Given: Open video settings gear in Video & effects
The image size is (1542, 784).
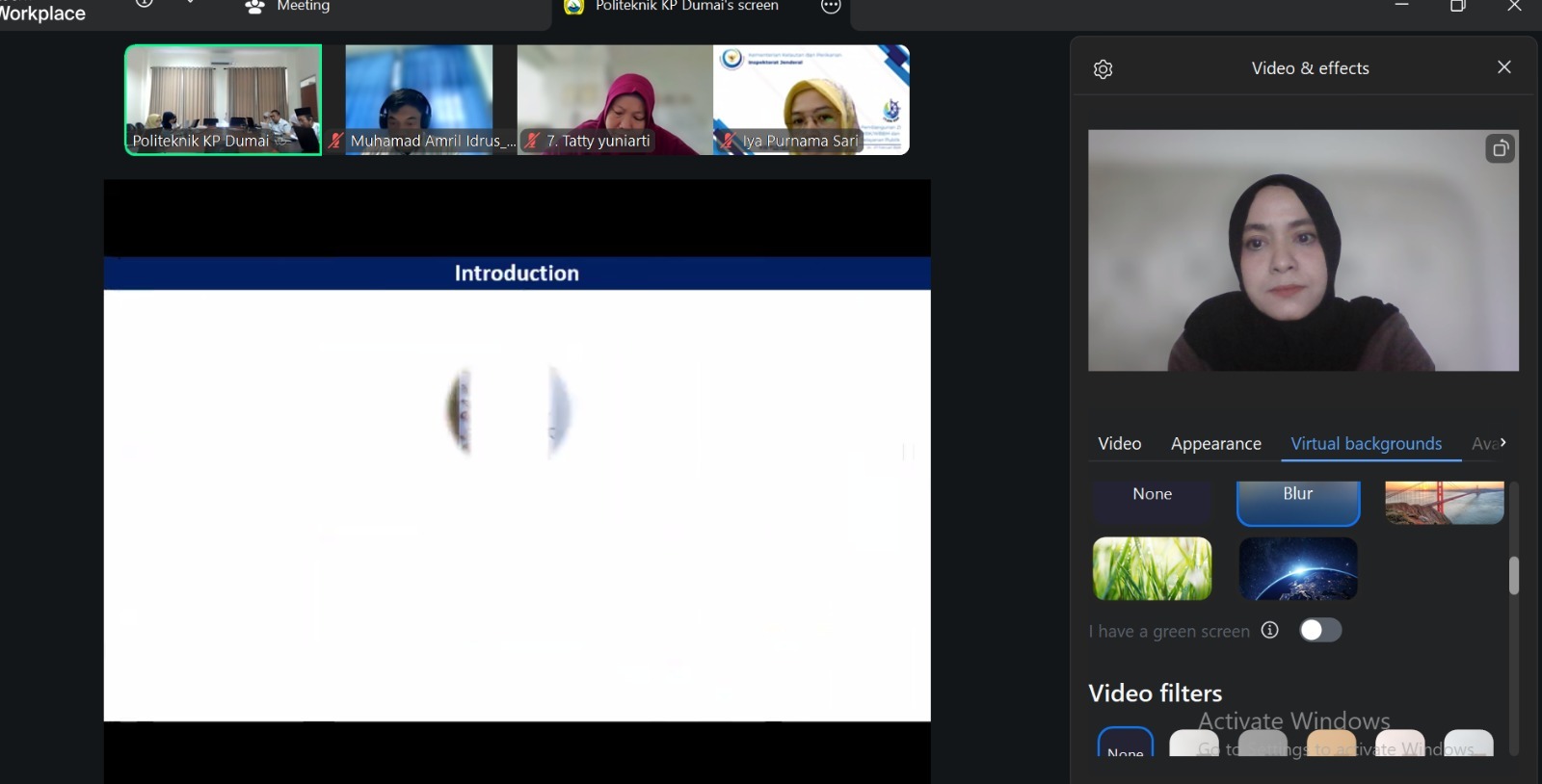Looking at the screenshot, I should pos(1103,69).
